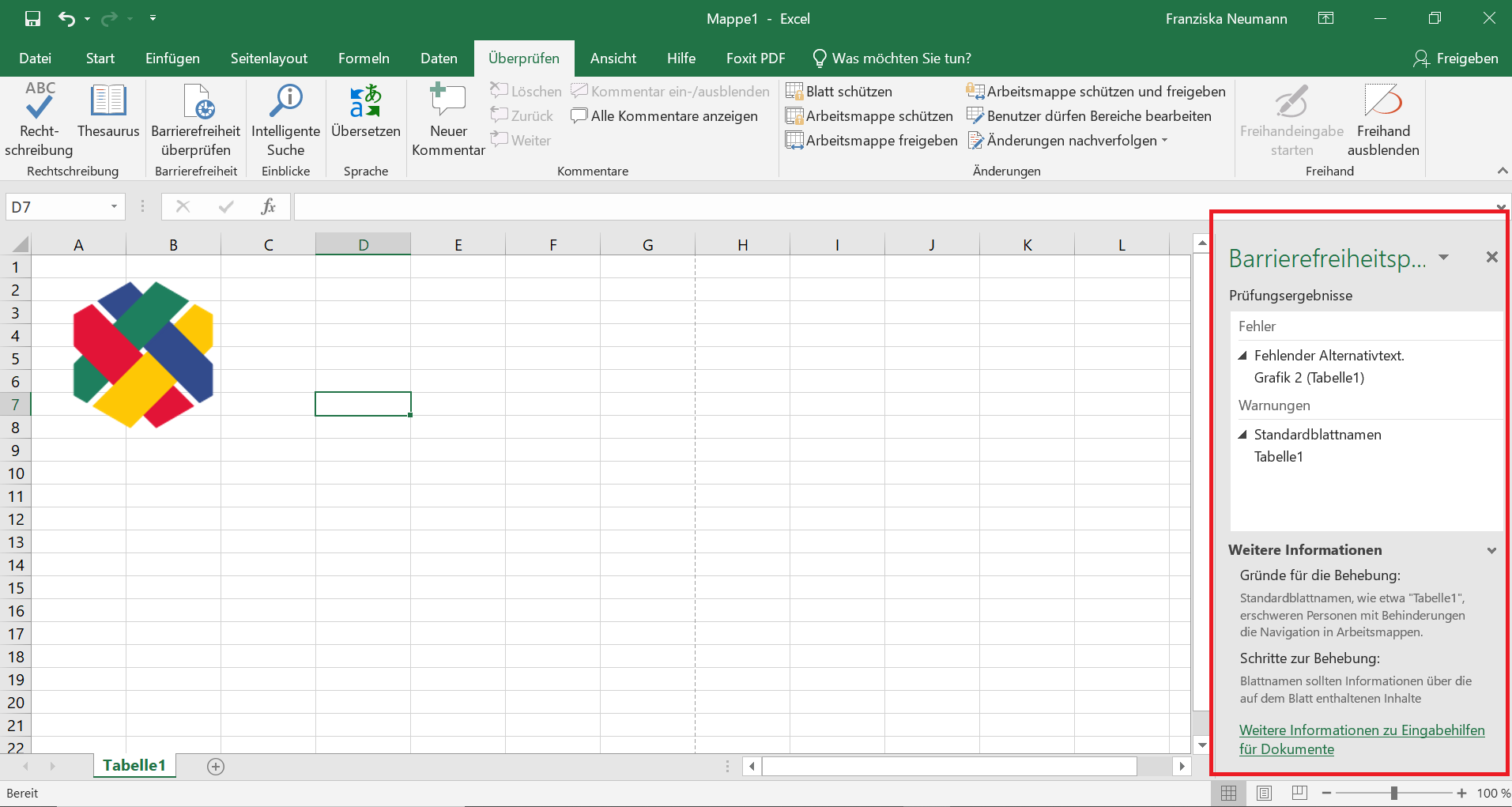The image size is (1512, 807).
Task: Switch to Umbruchvorschau view
Action: click(1300, 792)
